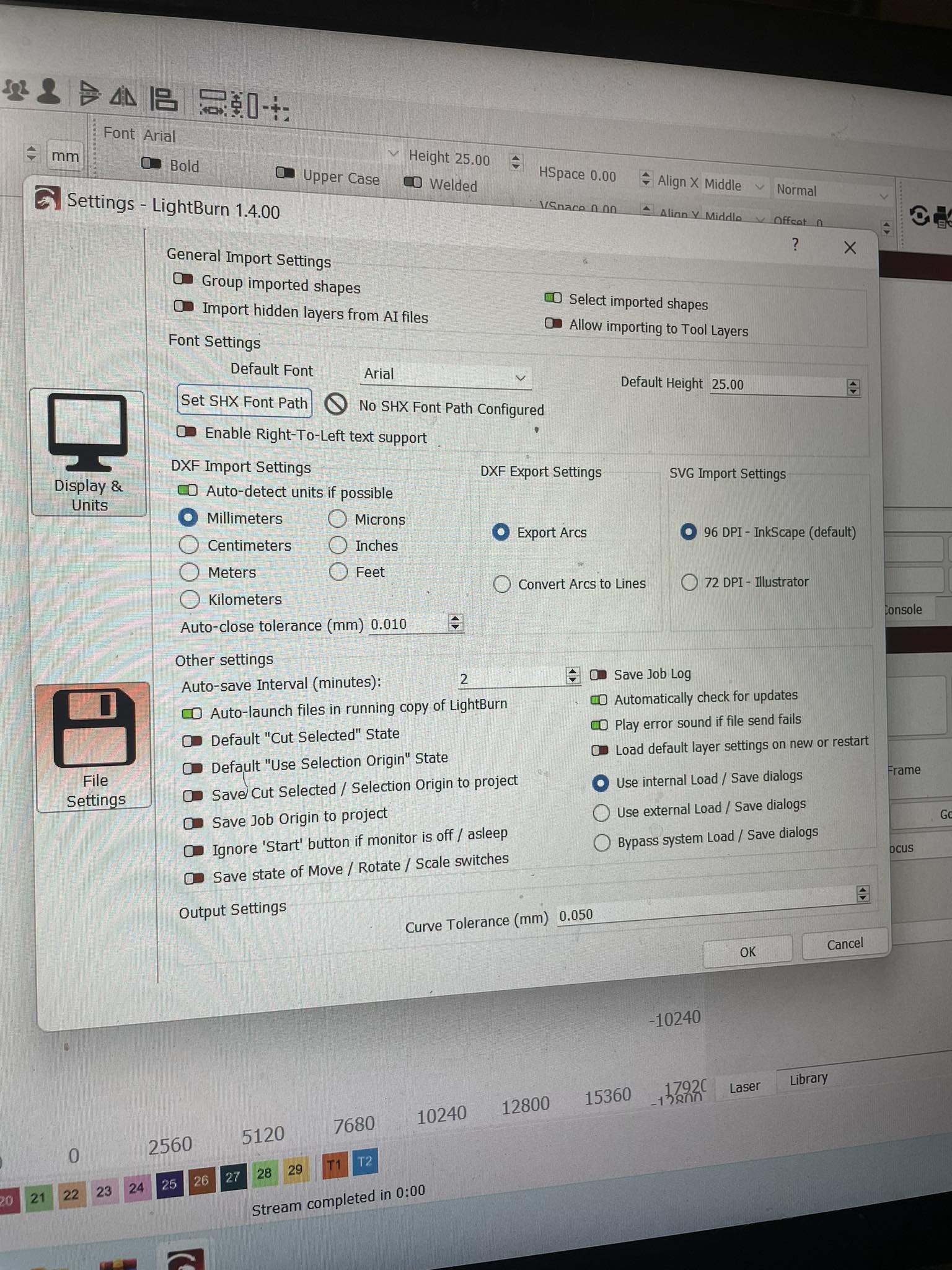Image resolution: width=952 pixels, height=1270 pixels.
Task: Select the Kilometers DXF unit
Action: point(190,599)
